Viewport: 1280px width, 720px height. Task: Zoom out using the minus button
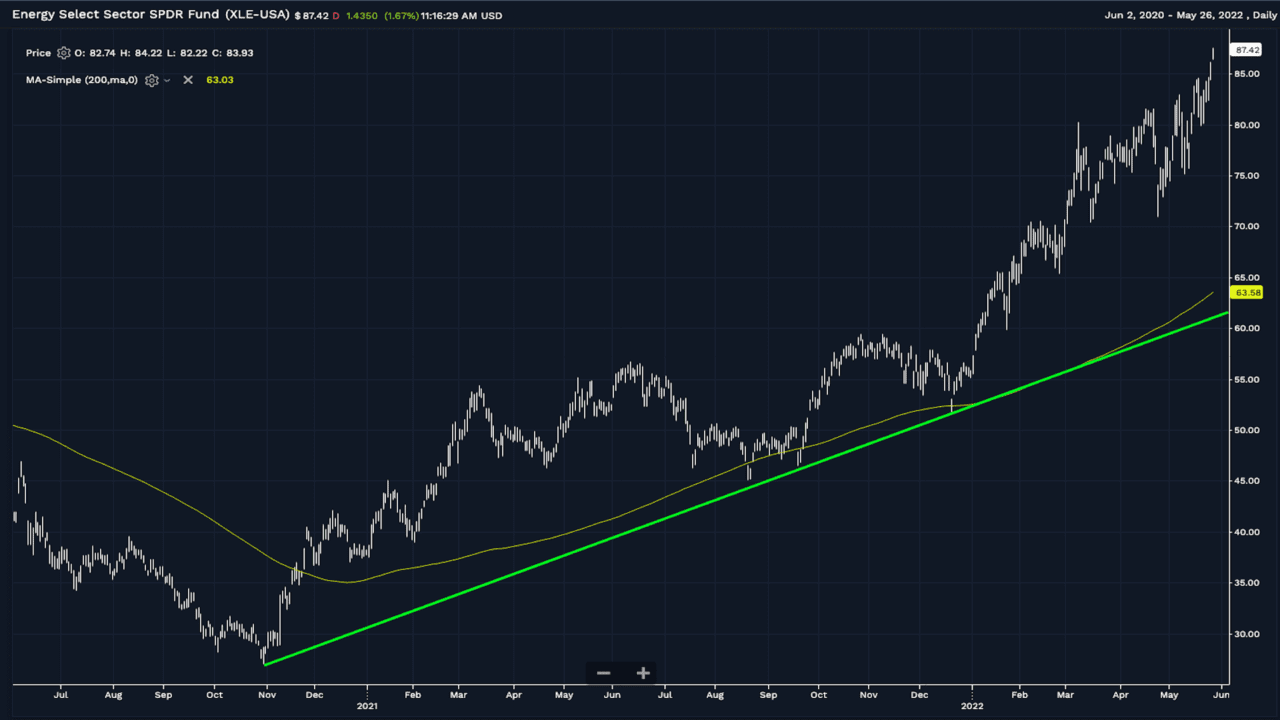604,673
